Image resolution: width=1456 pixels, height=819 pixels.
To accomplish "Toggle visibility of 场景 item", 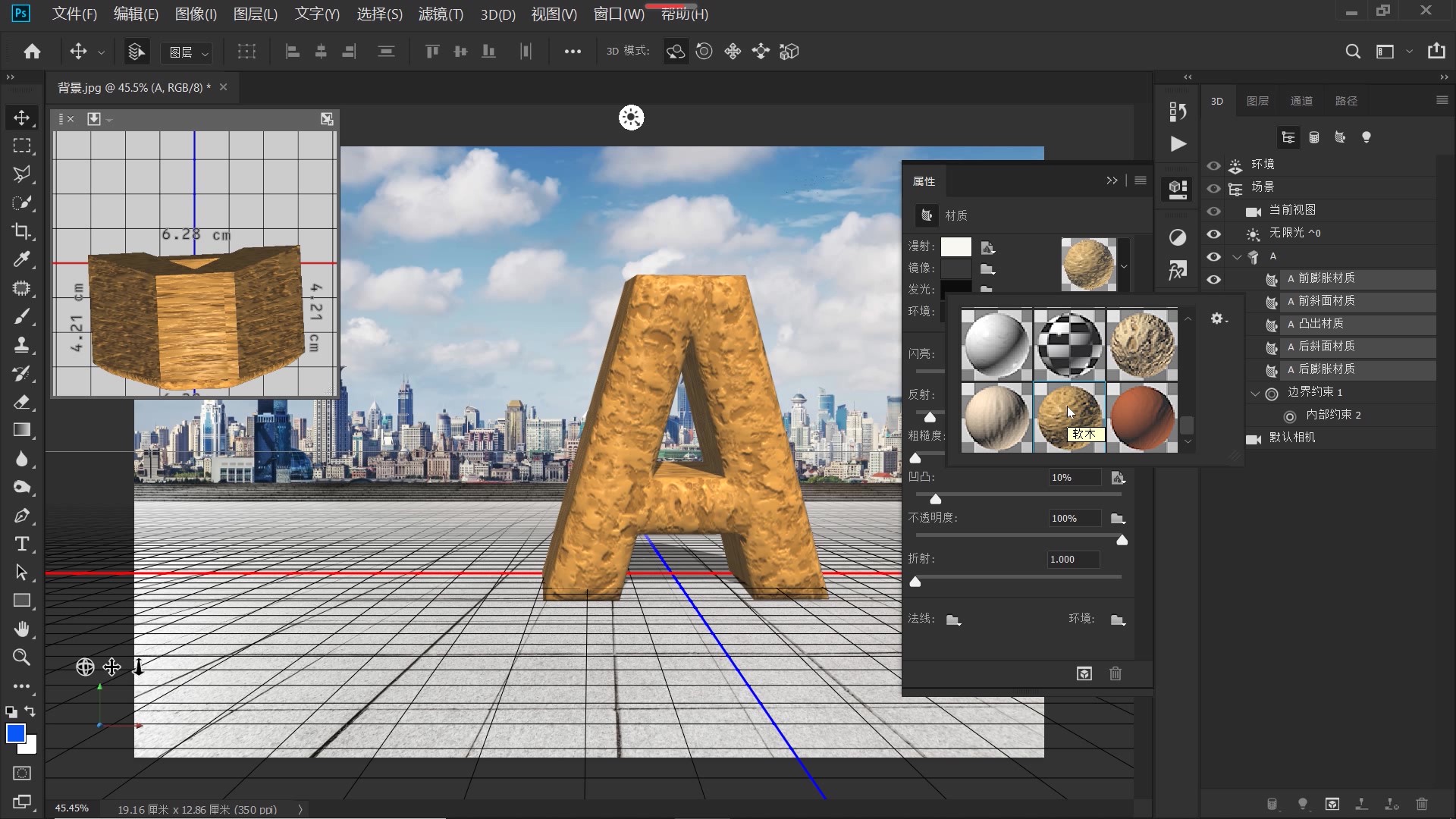I will point(1214,188).
